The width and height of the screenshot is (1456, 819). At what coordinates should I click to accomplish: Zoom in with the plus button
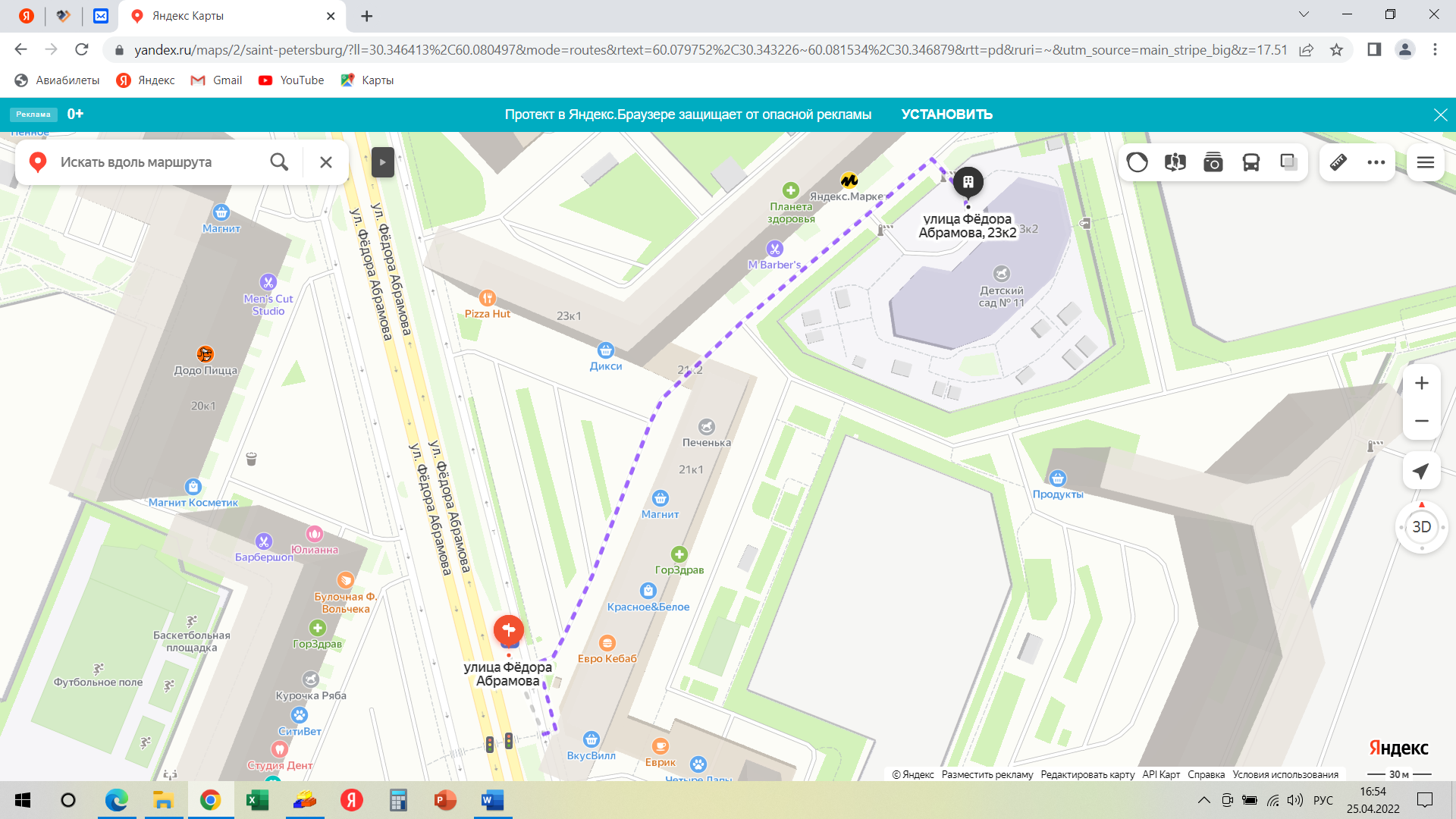tap(1422, 383)
